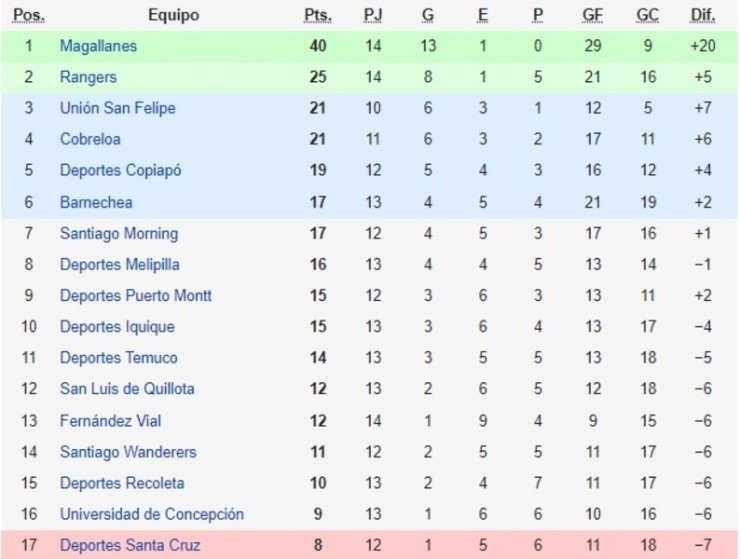Viewport: 740px width, 559px height.
Task: Click the Pts. column header
Action: (x=318, y=15)
